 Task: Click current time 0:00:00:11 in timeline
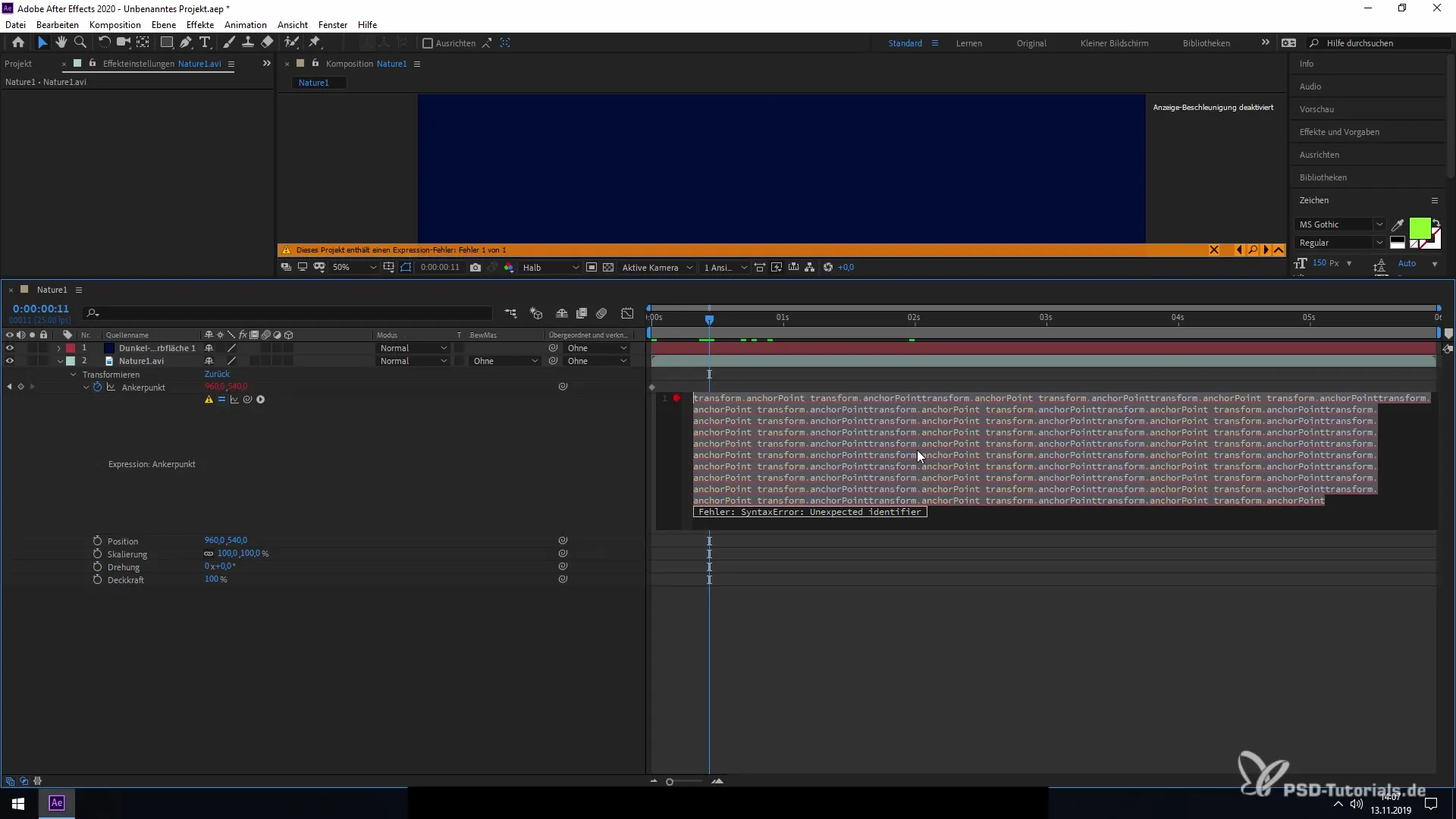click(41, 309)
